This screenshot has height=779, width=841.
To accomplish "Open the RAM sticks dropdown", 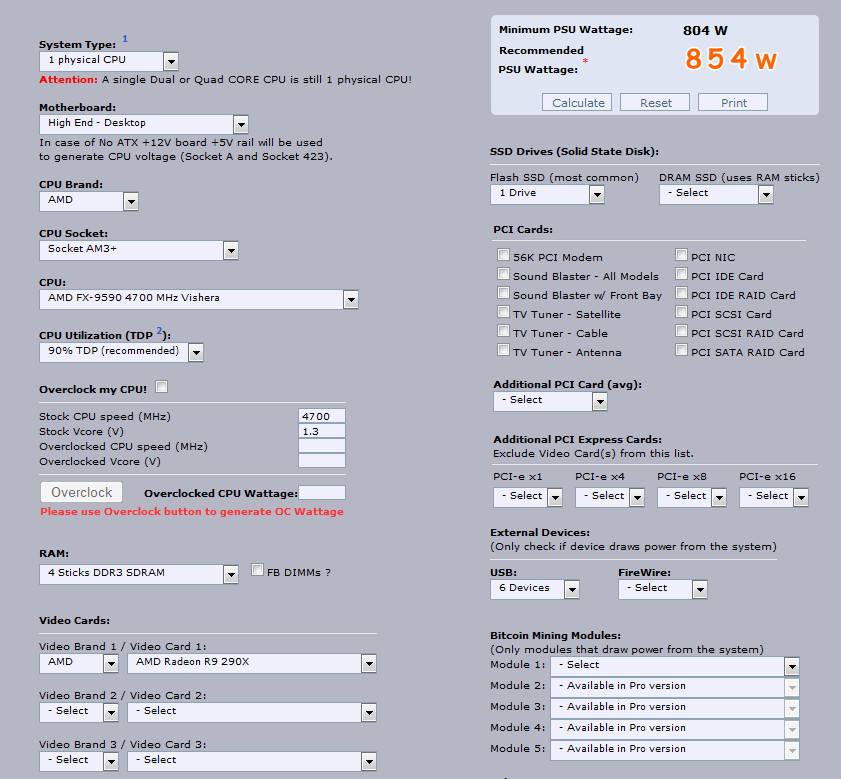I will (138, 574).
